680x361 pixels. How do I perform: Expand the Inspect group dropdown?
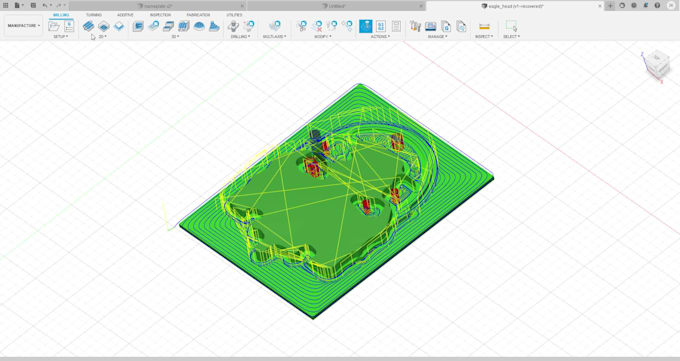[484, 36]
